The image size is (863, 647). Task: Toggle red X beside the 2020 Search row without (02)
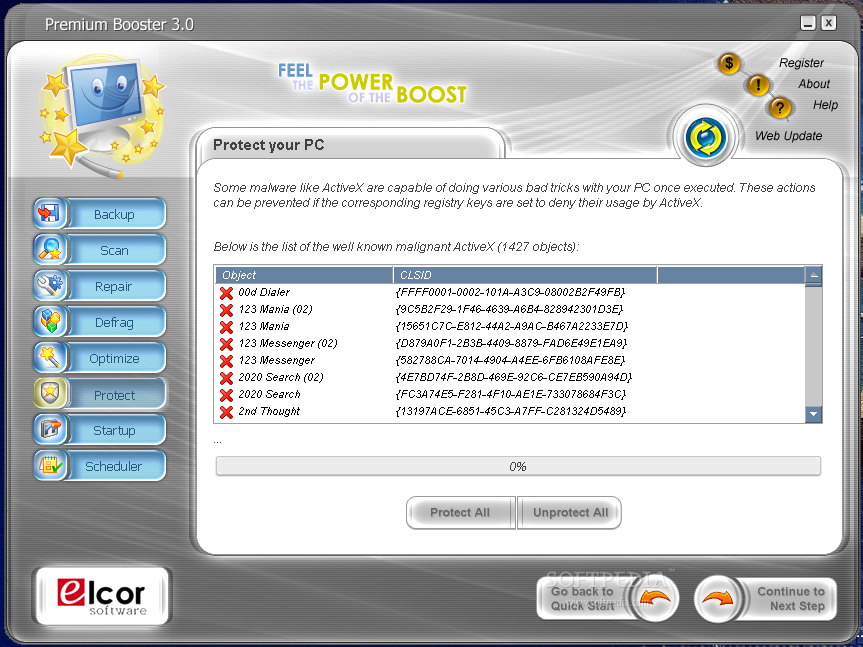pyautogui.click(x=226, y=395)
